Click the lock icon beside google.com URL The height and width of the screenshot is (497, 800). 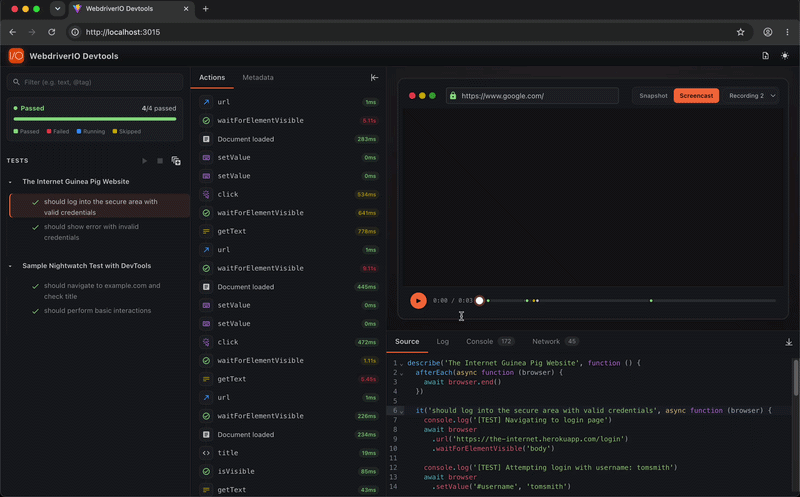(x=453, y=95)
